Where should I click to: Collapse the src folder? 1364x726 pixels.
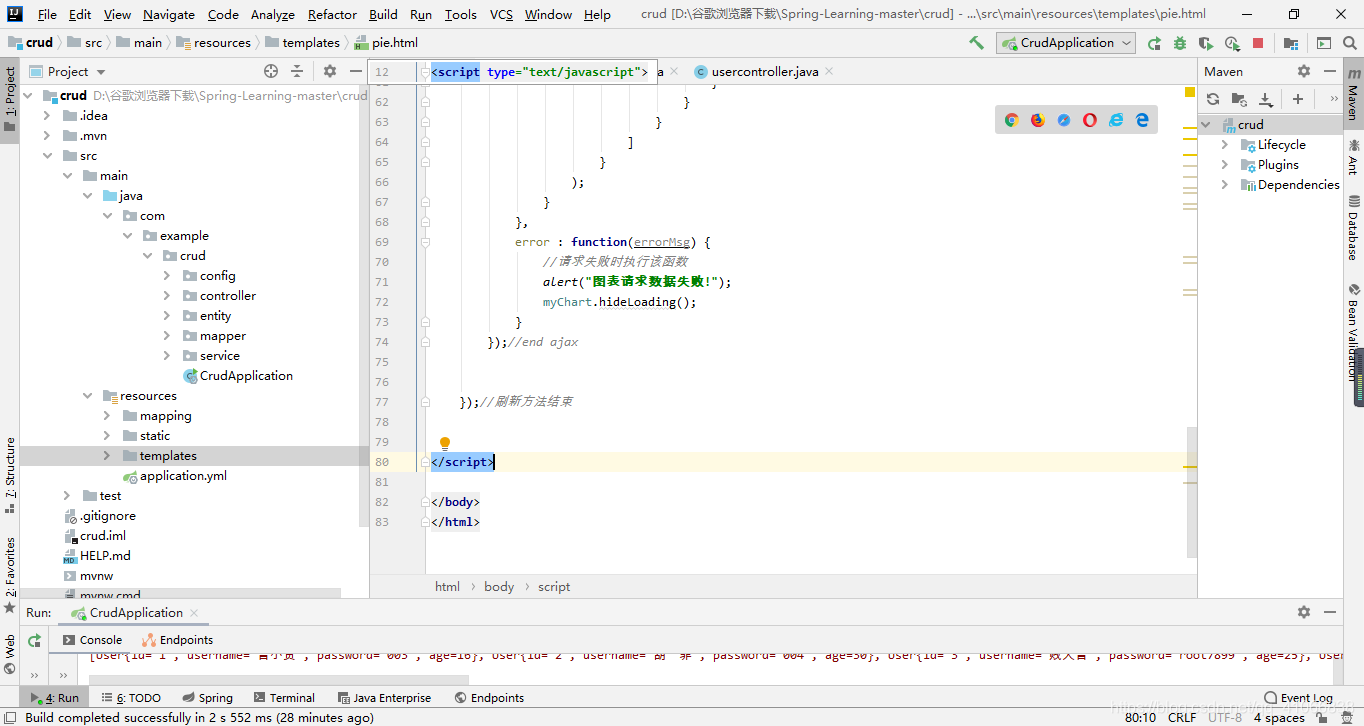click(46, 156)
